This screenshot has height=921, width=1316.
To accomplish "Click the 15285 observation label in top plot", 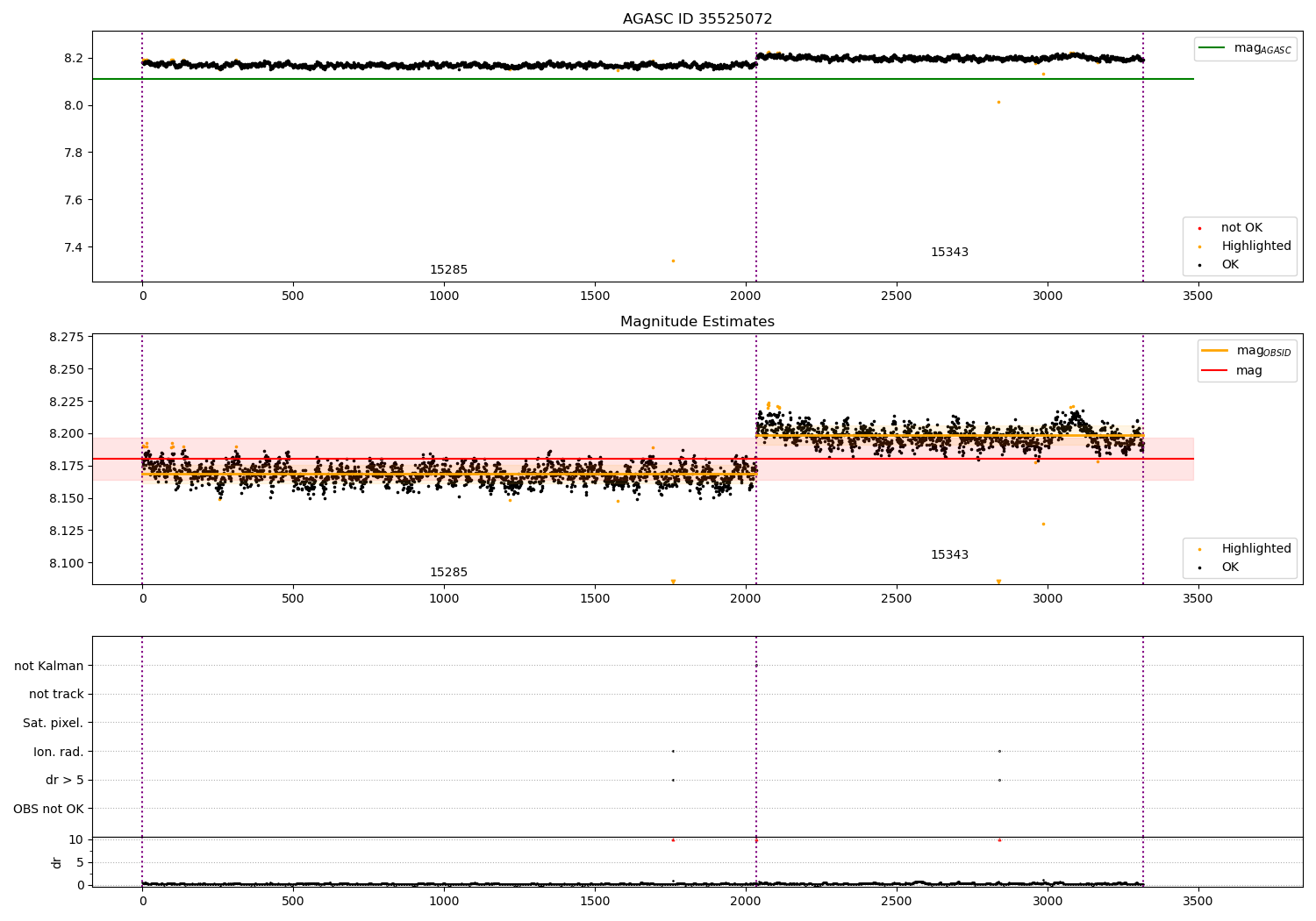I will pyautogui.click(x=448, y=270).
